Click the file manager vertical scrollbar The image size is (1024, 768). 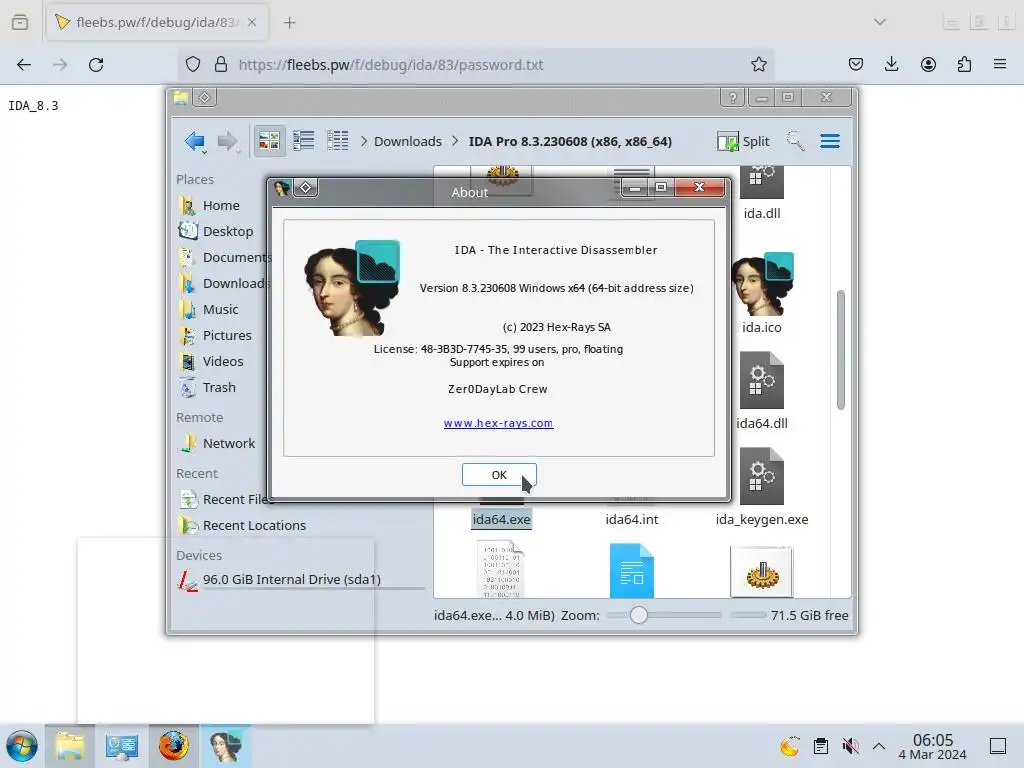[841, 350]
